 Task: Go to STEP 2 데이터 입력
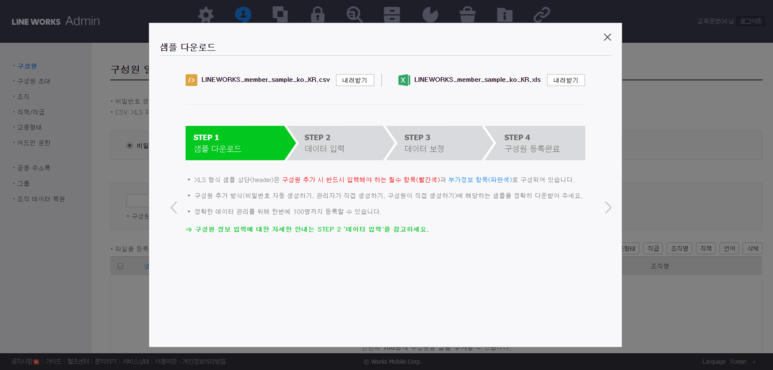340,143
